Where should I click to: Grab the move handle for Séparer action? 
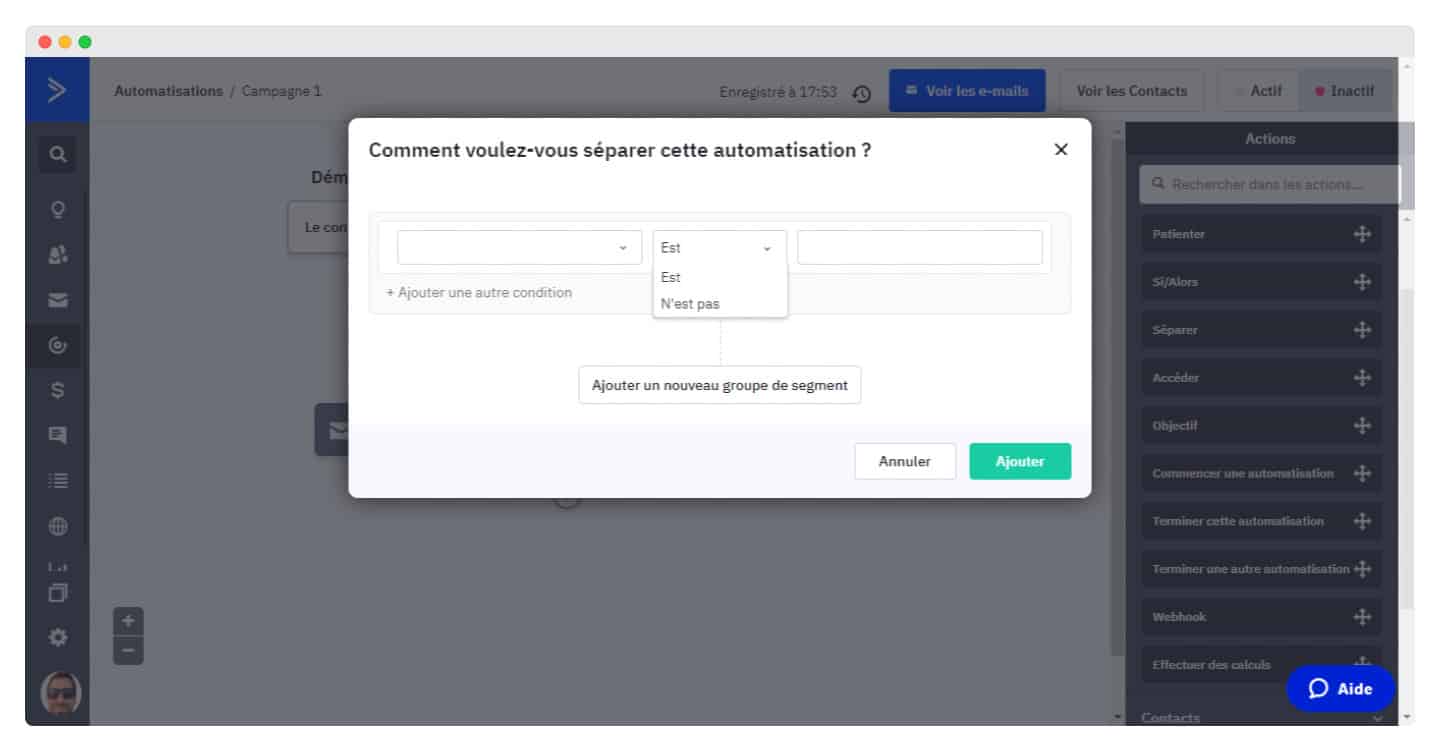click(1362, 330)
